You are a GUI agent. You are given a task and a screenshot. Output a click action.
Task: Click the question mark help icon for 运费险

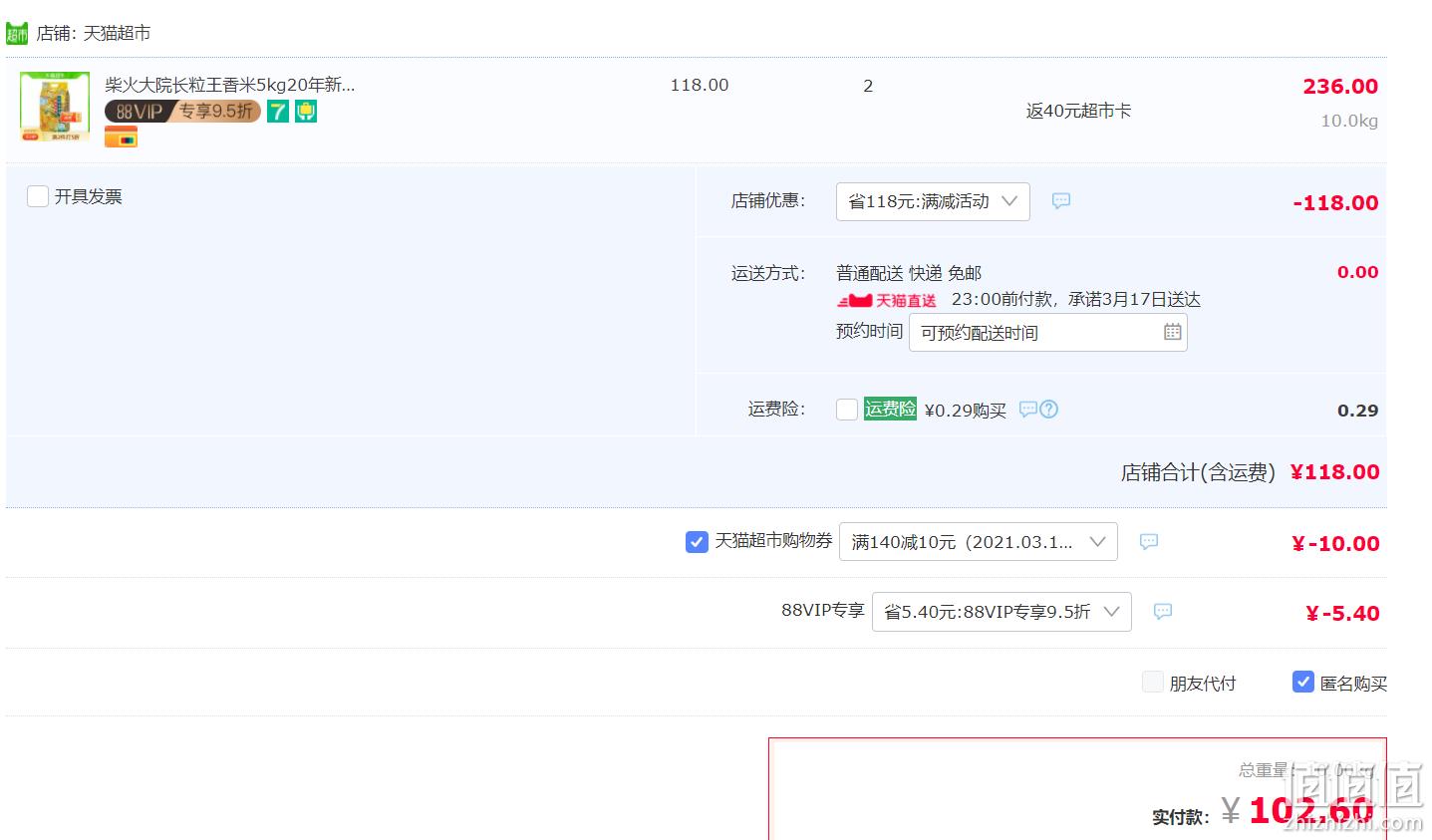coord(1048,410)
